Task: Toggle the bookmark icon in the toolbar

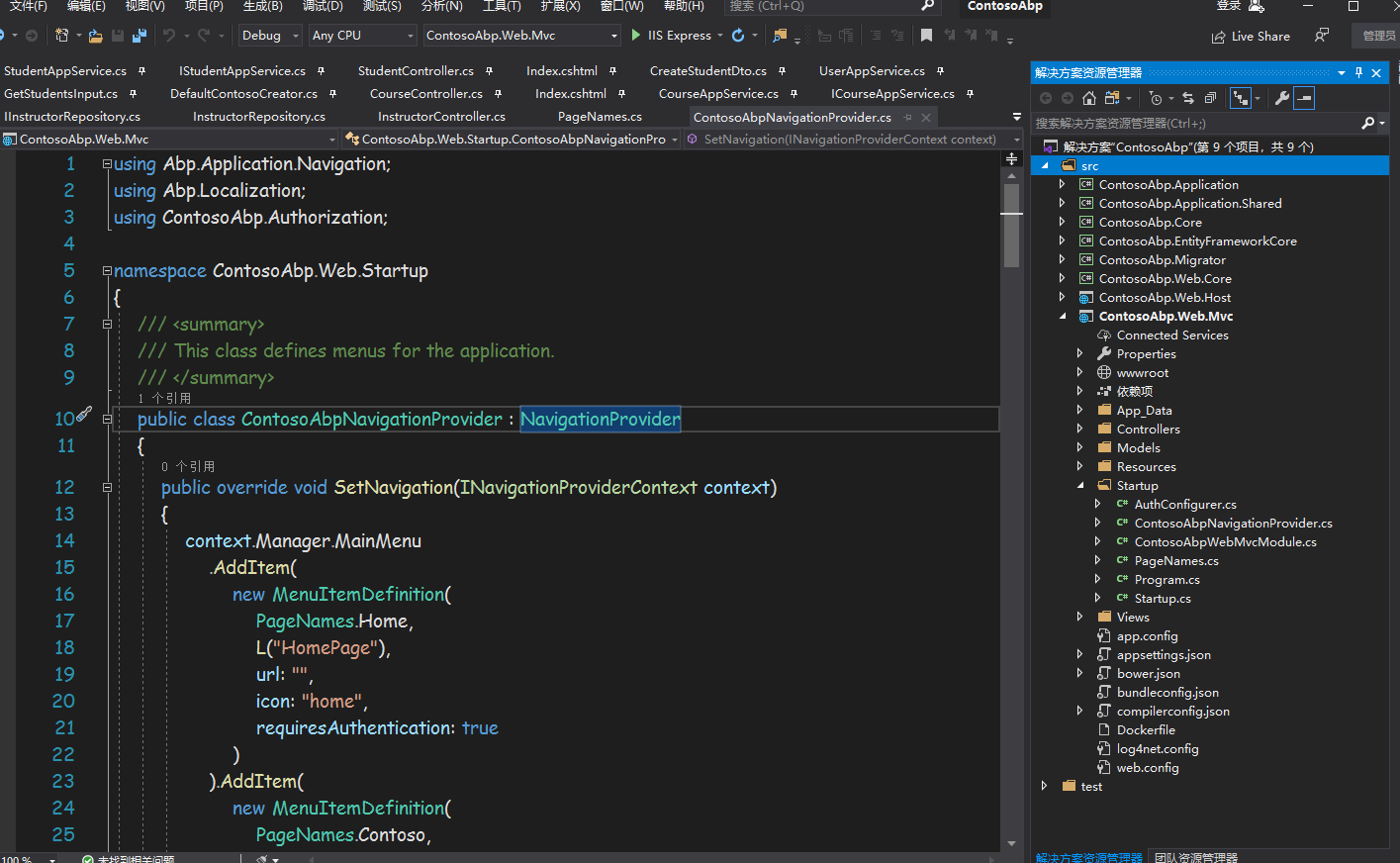Action: click(926, 36)
